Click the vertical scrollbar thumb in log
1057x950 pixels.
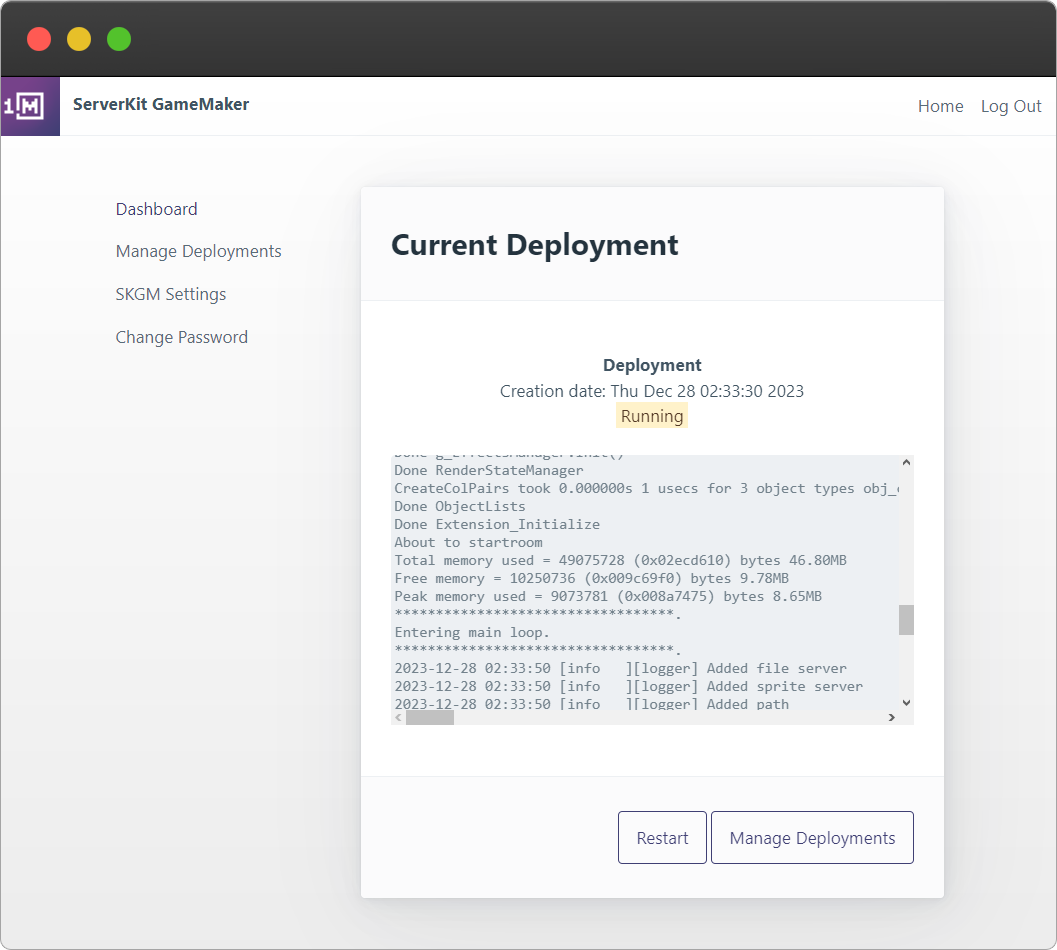click(x=906, y=620)
